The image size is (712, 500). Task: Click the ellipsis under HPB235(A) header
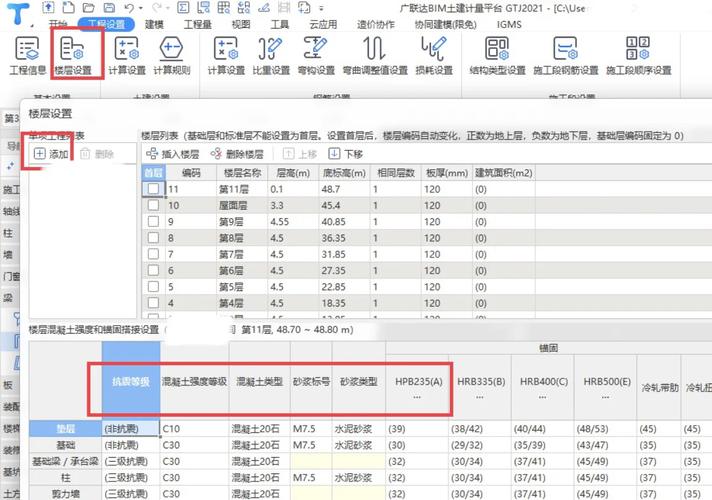pyautogui.click(x=417, y=397)
